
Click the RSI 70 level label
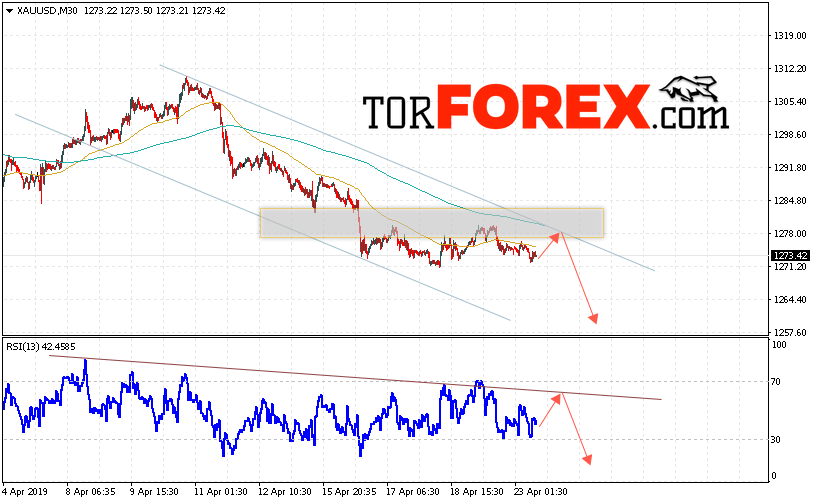pos(776,382)
